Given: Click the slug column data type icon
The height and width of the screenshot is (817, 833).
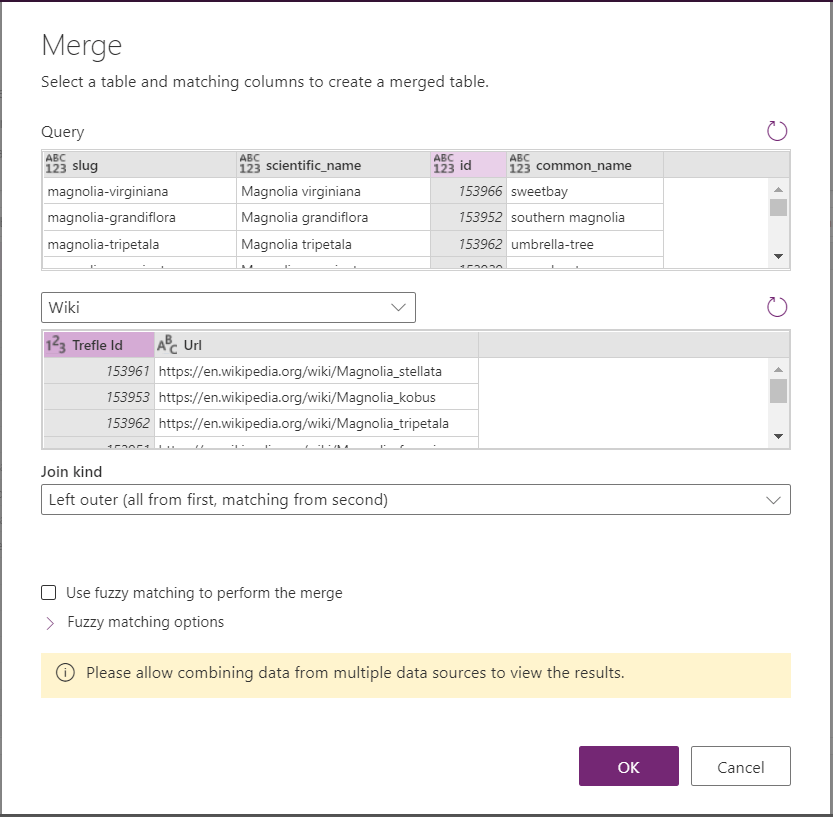Looking at the screenshot, I should click(x=55, y=164).
